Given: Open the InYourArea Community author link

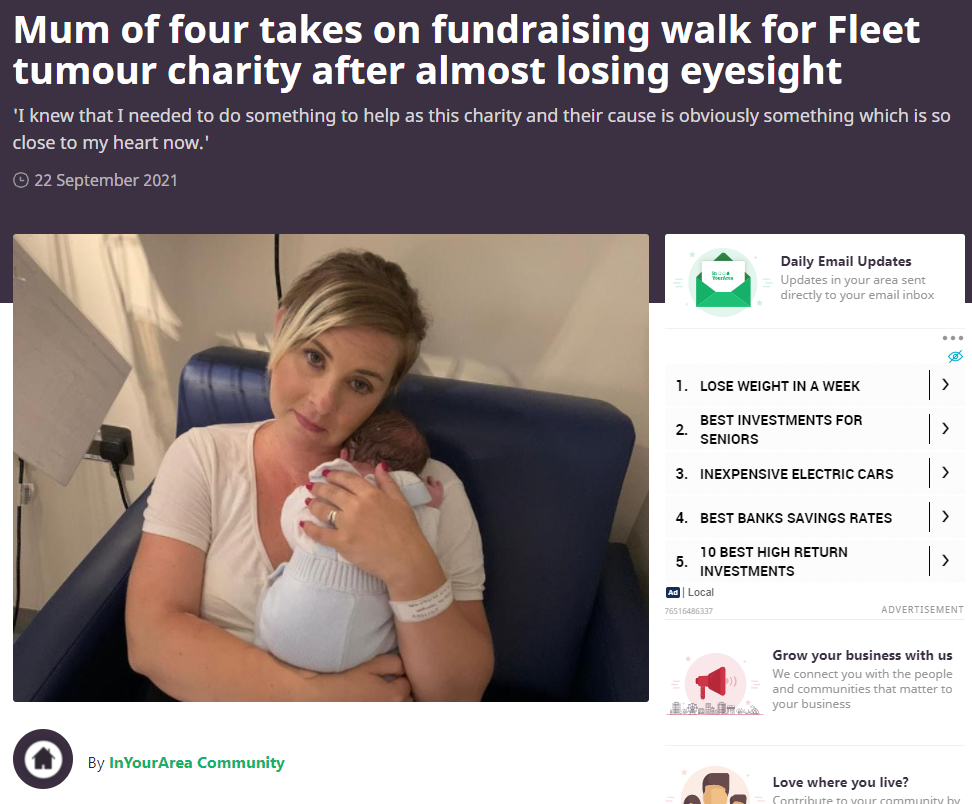Looking at the screenshot, I should [x=197, y=762].
